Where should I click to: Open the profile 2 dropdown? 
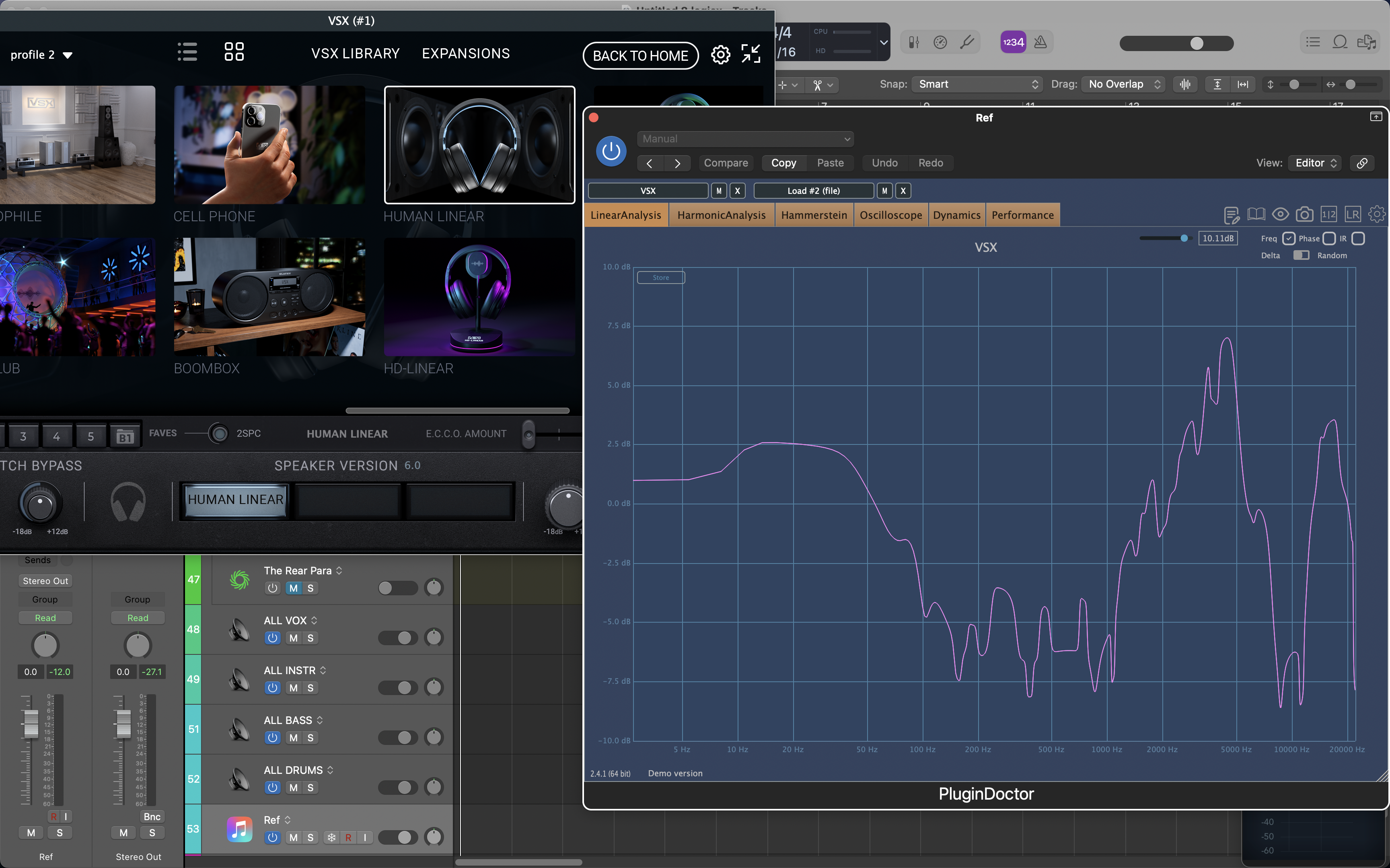(x=41, y=55)
